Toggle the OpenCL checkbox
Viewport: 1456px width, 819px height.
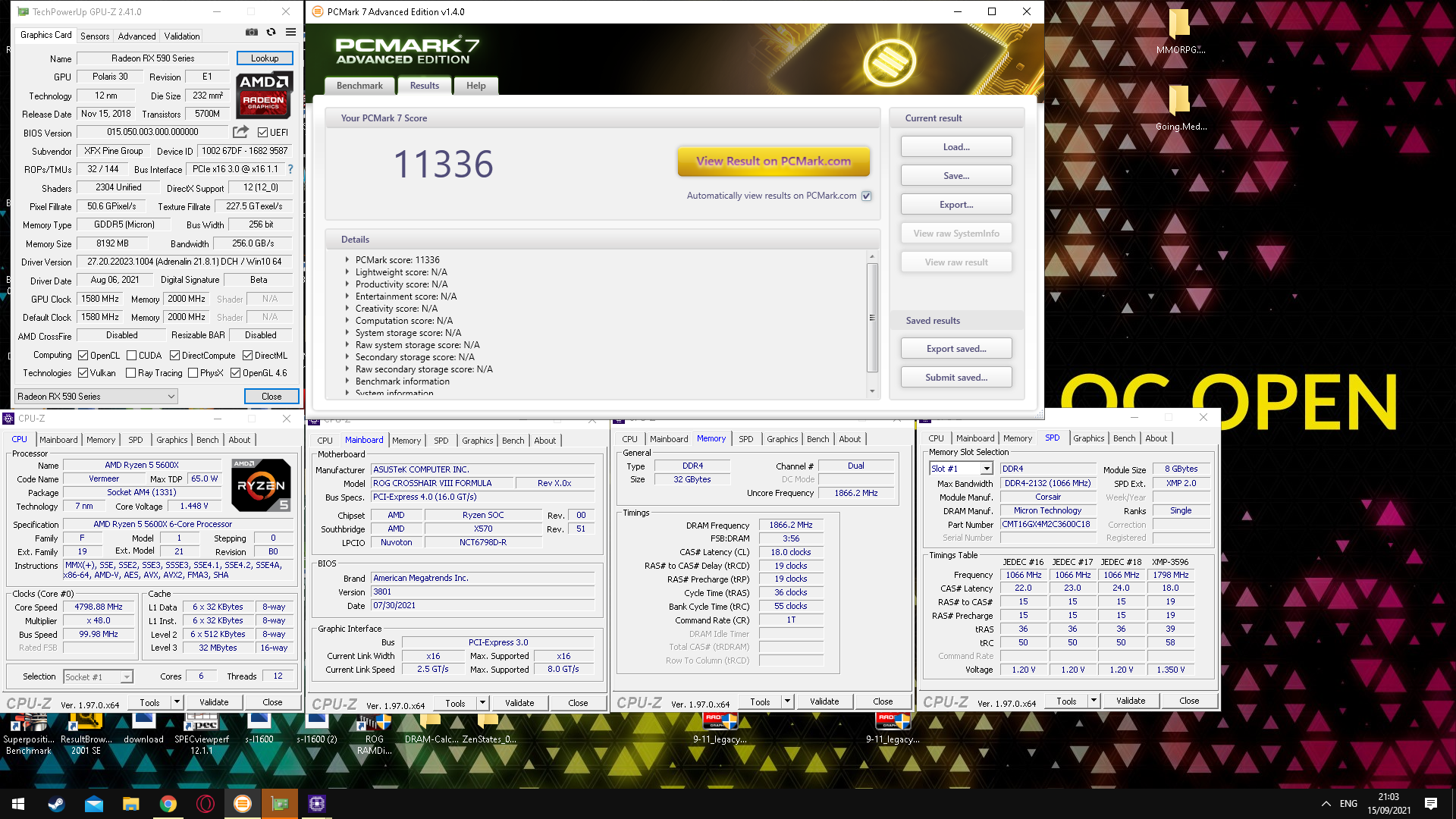(83, 356)
